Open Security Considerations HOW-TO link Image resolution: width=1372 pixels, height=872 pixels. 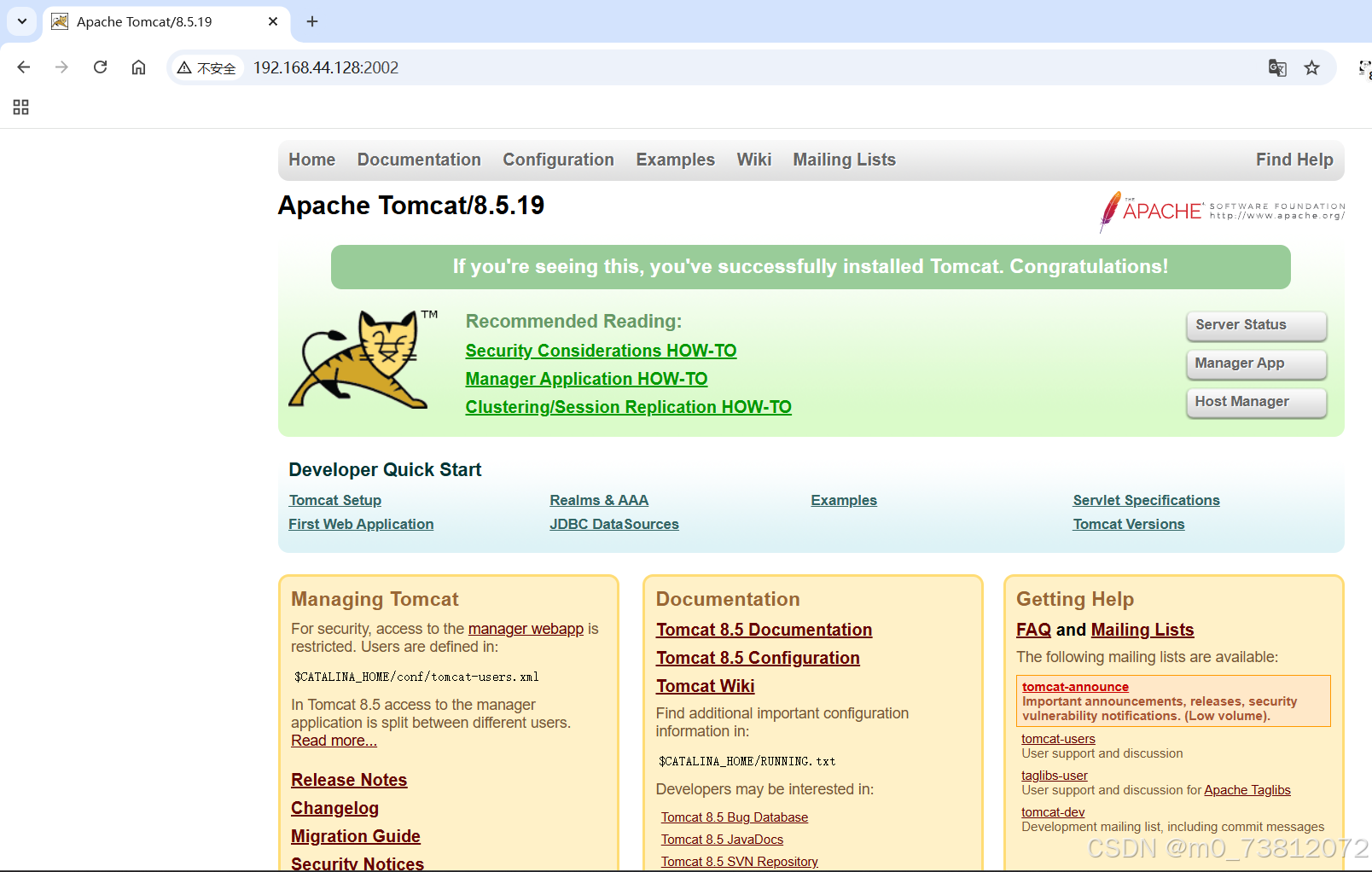click(601, 351)
